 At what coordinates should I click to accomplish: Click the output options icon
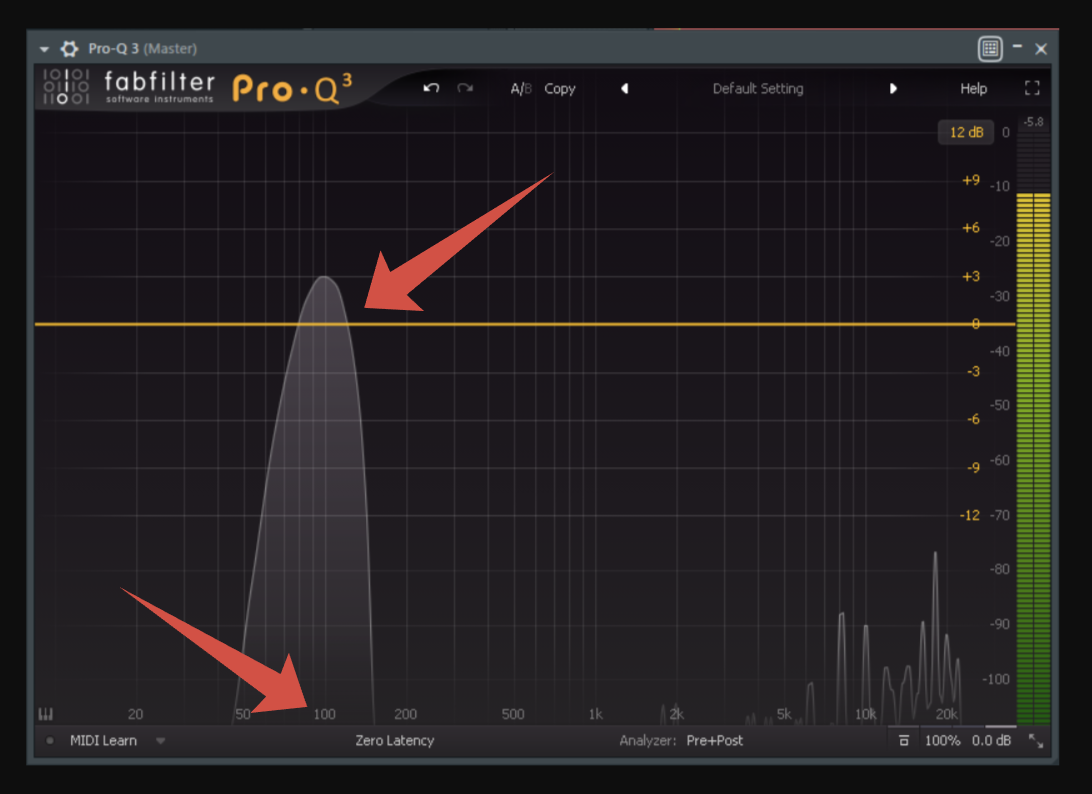coord(904,740)
